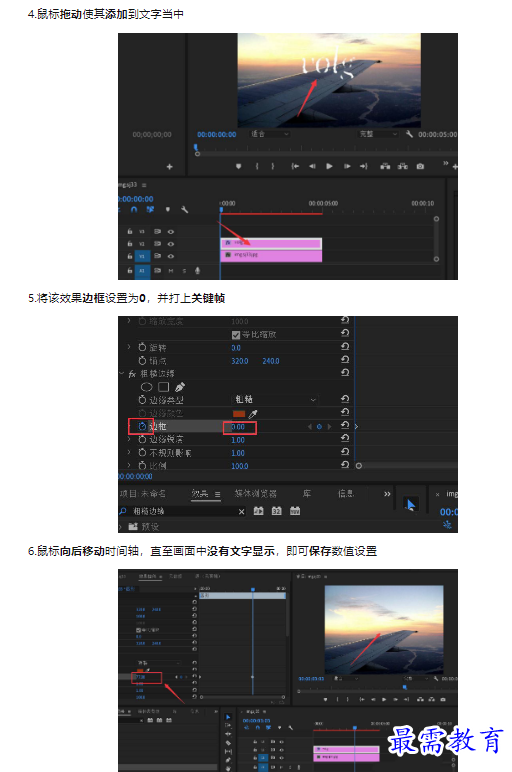Click the 边框 border value 0.00
Image resolution: width=512 pixels, height=772 pixels.
tap(238, 427)
